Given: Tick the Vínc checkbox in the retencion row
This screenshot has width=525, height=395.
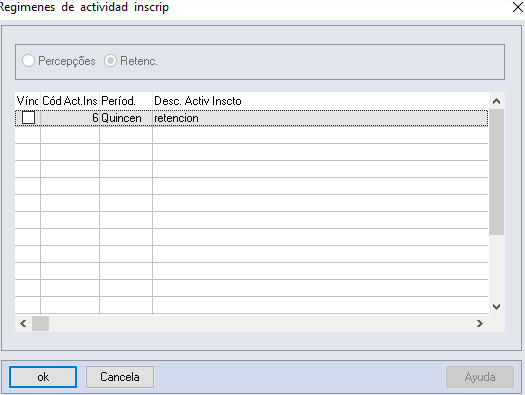Looking at the screenshot, I should point(28,118).
